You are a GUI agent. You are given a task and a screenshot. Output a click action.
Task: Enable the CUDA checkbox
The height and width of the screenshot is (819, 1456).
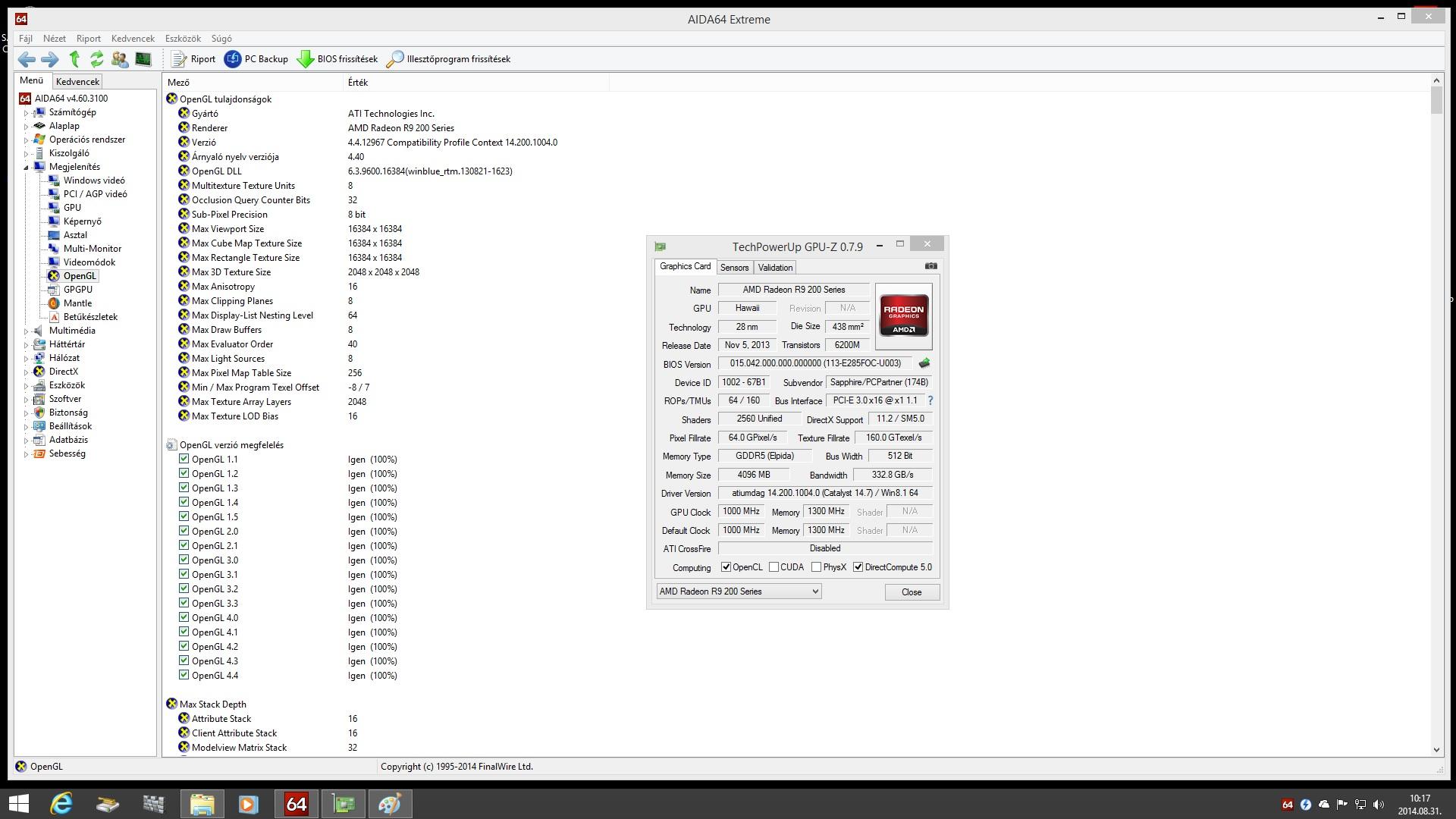pos(773,567)
